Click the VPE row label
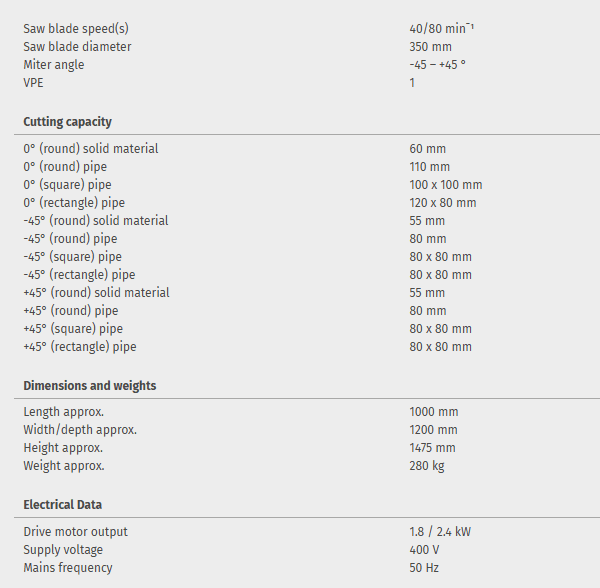Image resolution: width=600 pixels, height=588 pixels. (x=34, y=83)
